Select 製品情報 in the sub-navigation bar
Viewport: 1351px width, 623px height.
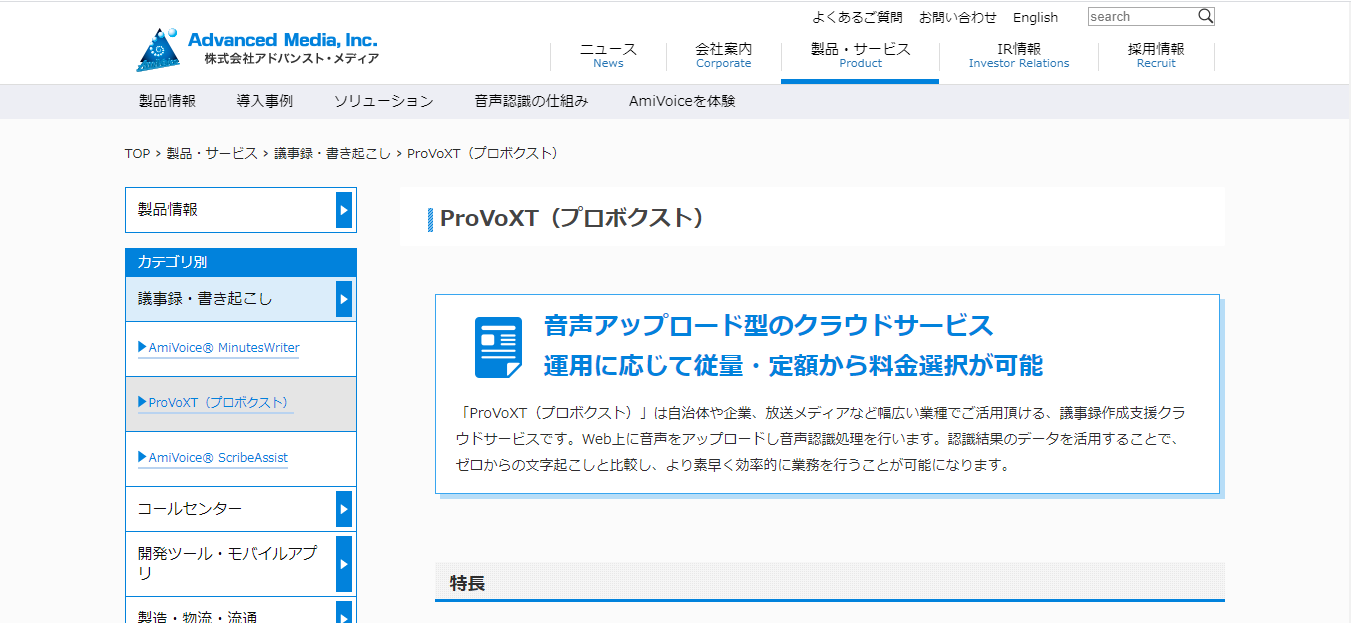[x=167, y=101]
